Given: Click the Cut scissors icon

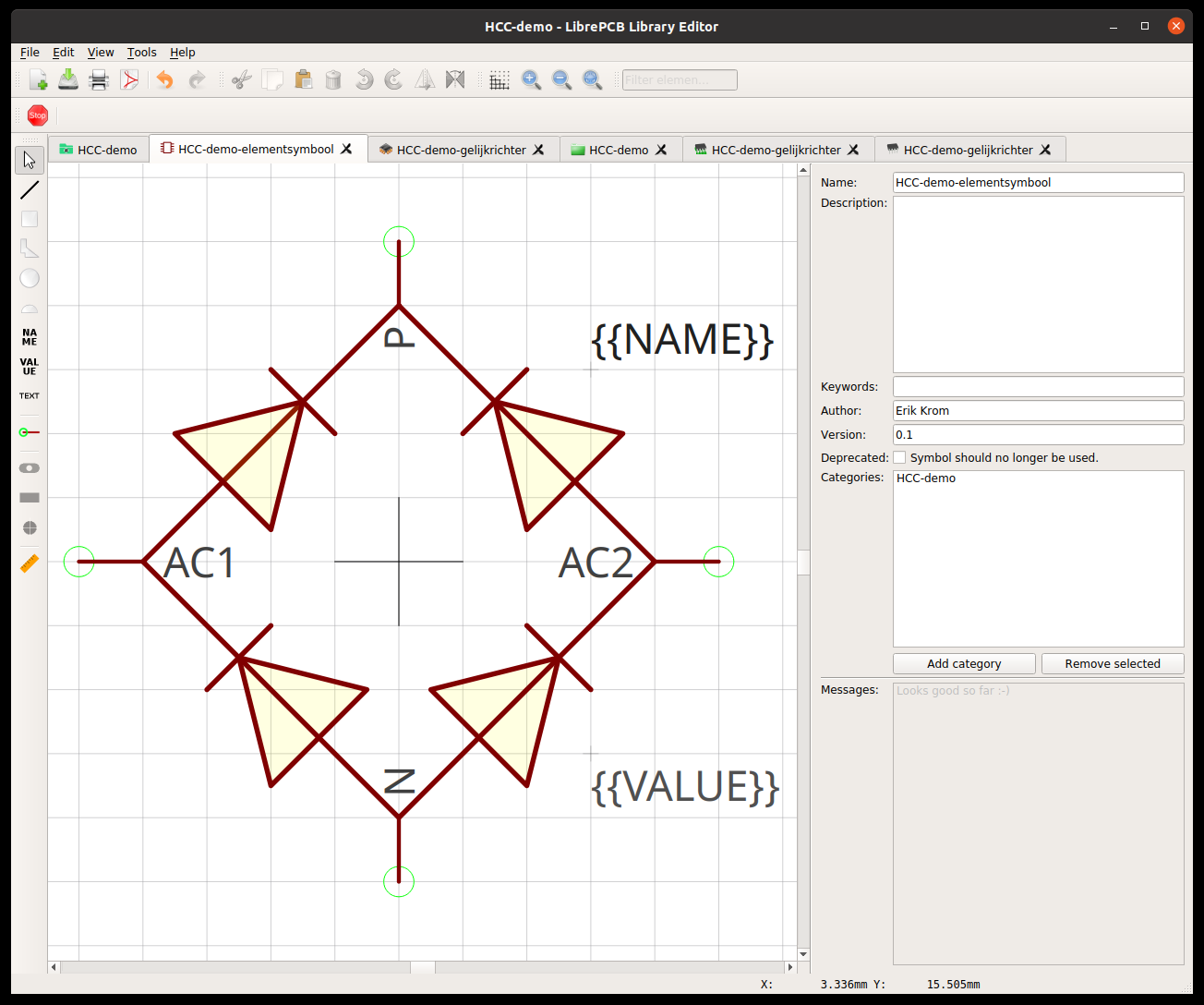Looking at the screenshot, I should [x=242, y=80].
